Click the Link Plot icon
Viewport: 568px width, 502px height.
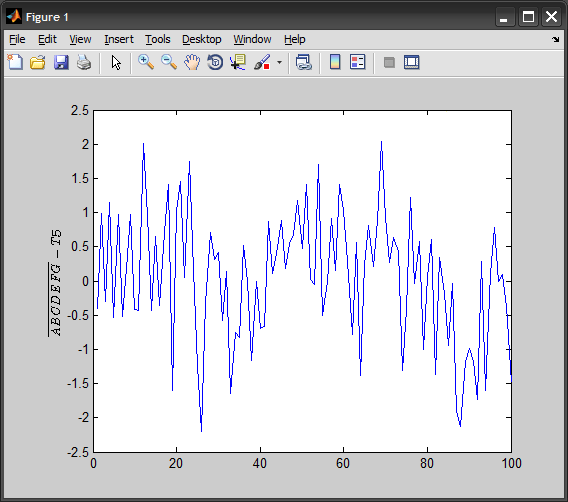pyautogui.click(x=304, y=62)
